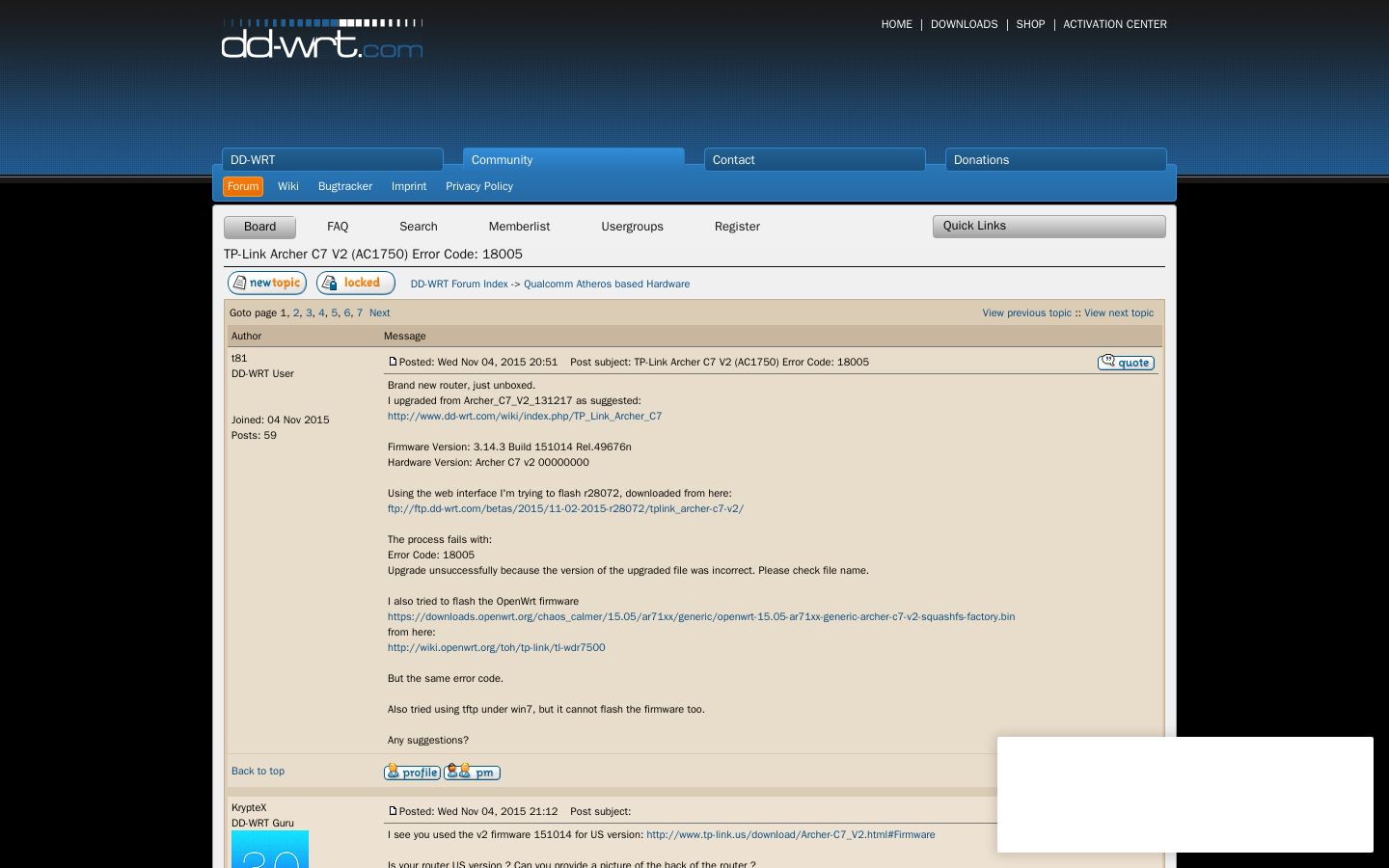1389x868 pixels.
Task: Go to page 4 of the topic
Action: pos(321,312)
